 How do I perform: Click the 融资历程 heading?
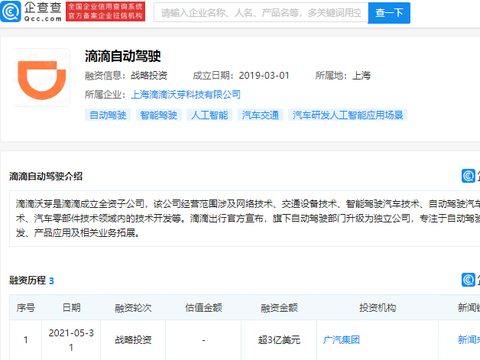tap(27, 280)
